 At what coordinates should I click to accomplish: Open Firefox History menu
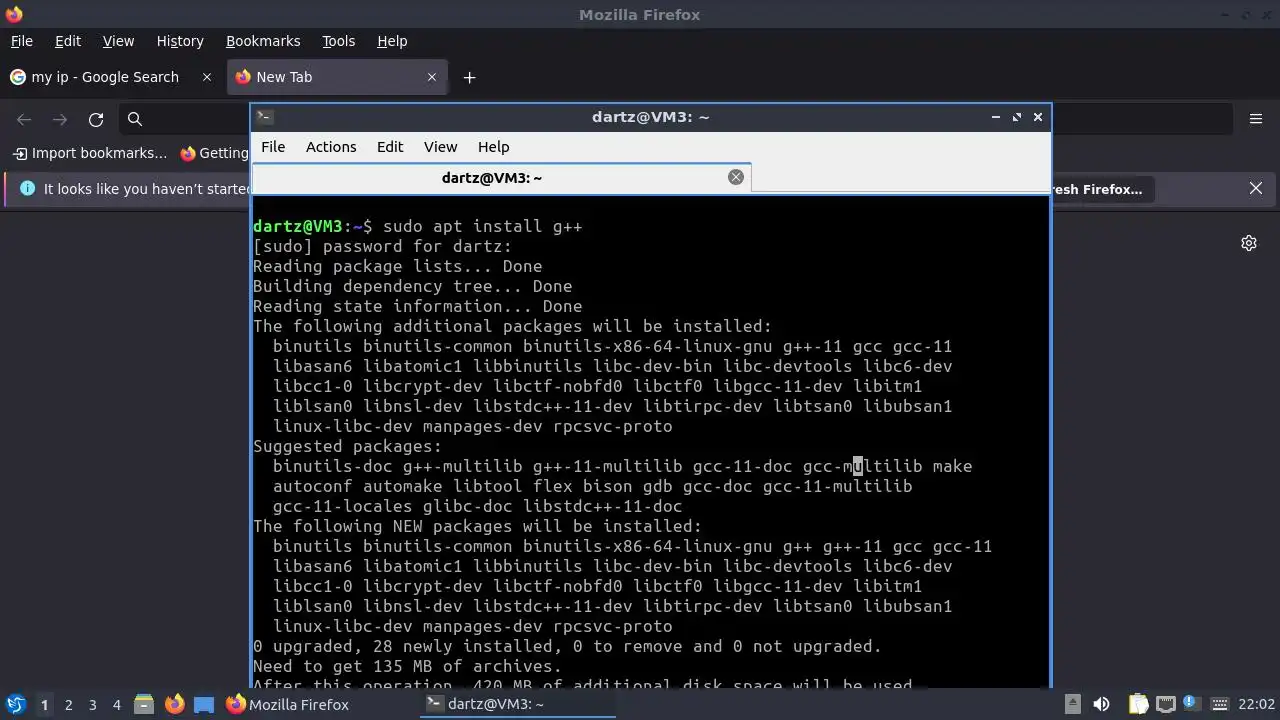[x=180, y=41]
